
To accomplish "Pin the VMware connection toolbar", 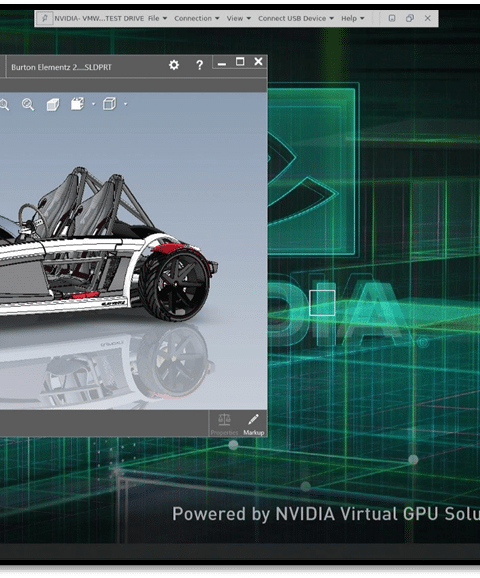I will click(45, 18).
